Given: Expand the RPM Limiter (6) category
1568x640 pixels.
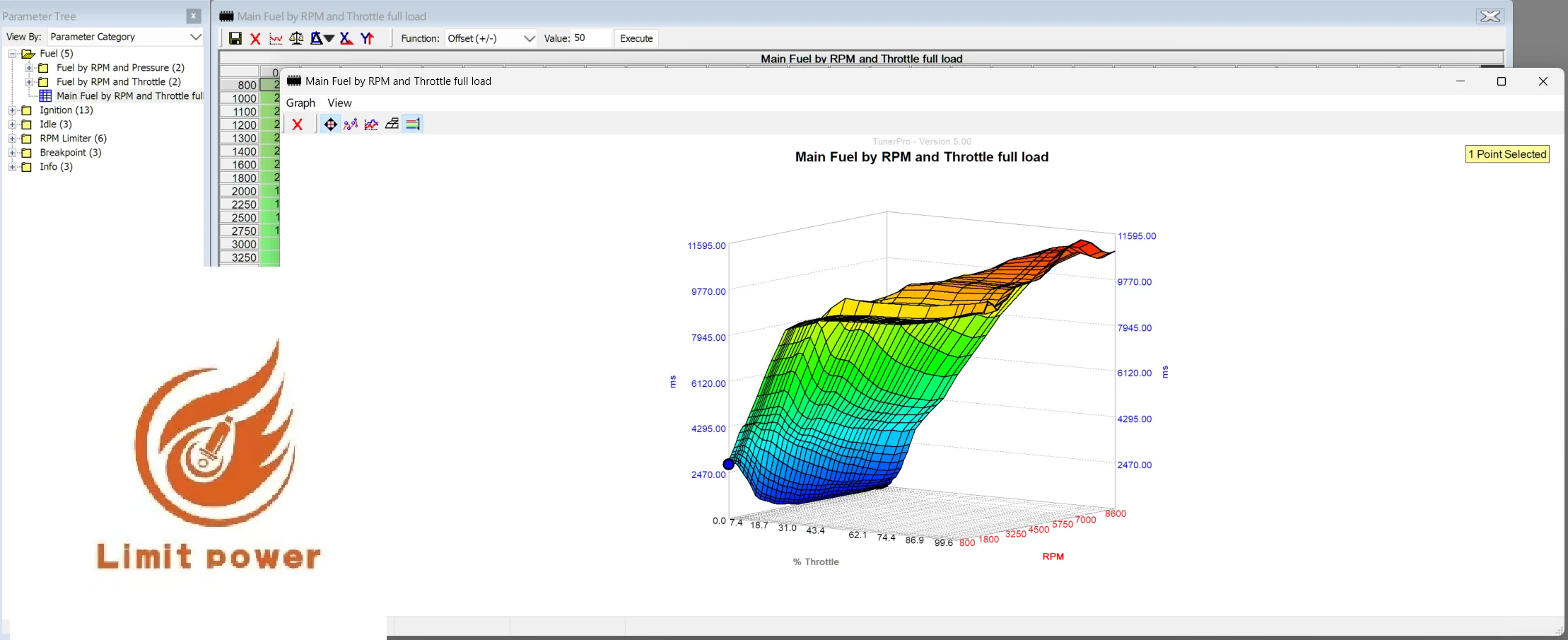Looking at the screenshot, I should pyautogui.click(x=12, y=139).
